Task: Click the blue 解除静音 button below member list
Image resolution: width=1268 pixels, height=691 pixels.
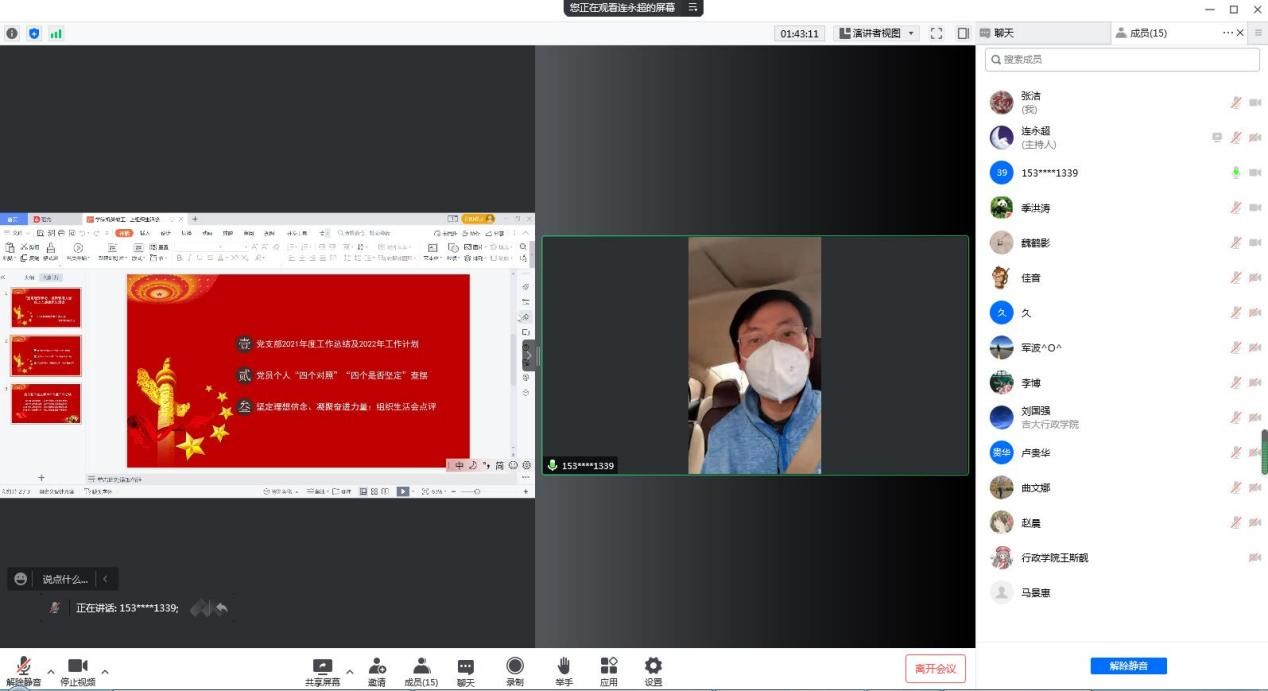Action: pyautogui.click(x=1128, y=666)
